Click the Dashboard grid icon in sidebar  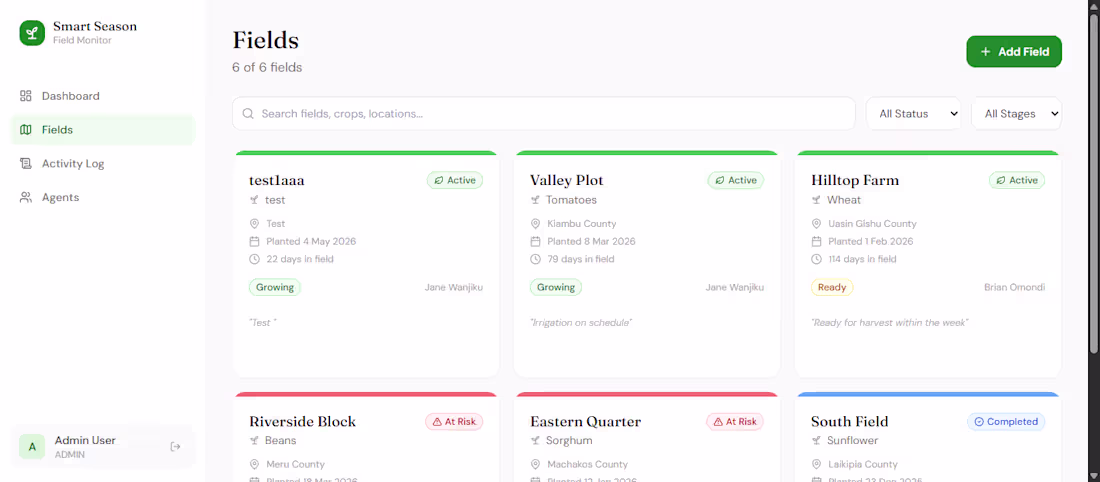pos(26,96)
